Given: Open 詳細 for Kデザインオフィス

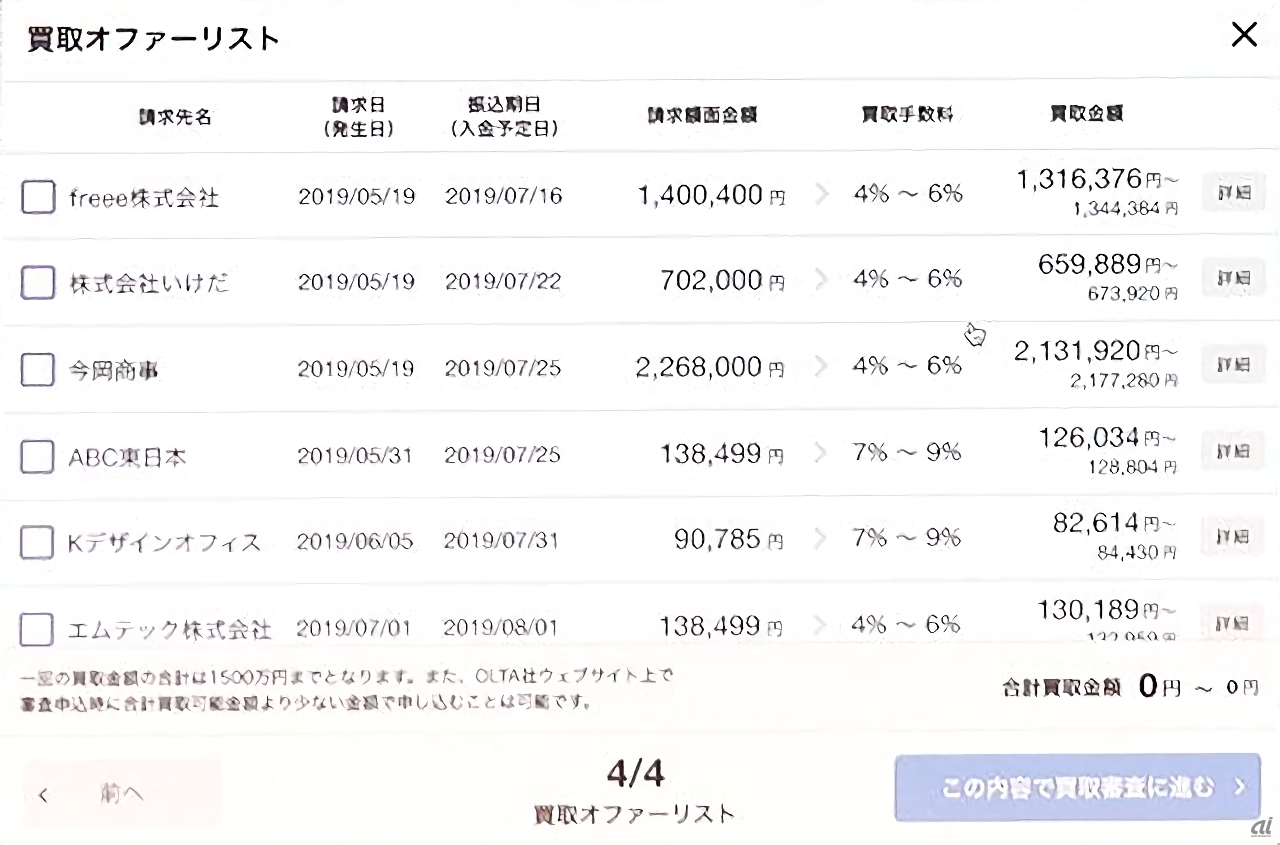Looking at the screenshot, I should coord(1233,538).
